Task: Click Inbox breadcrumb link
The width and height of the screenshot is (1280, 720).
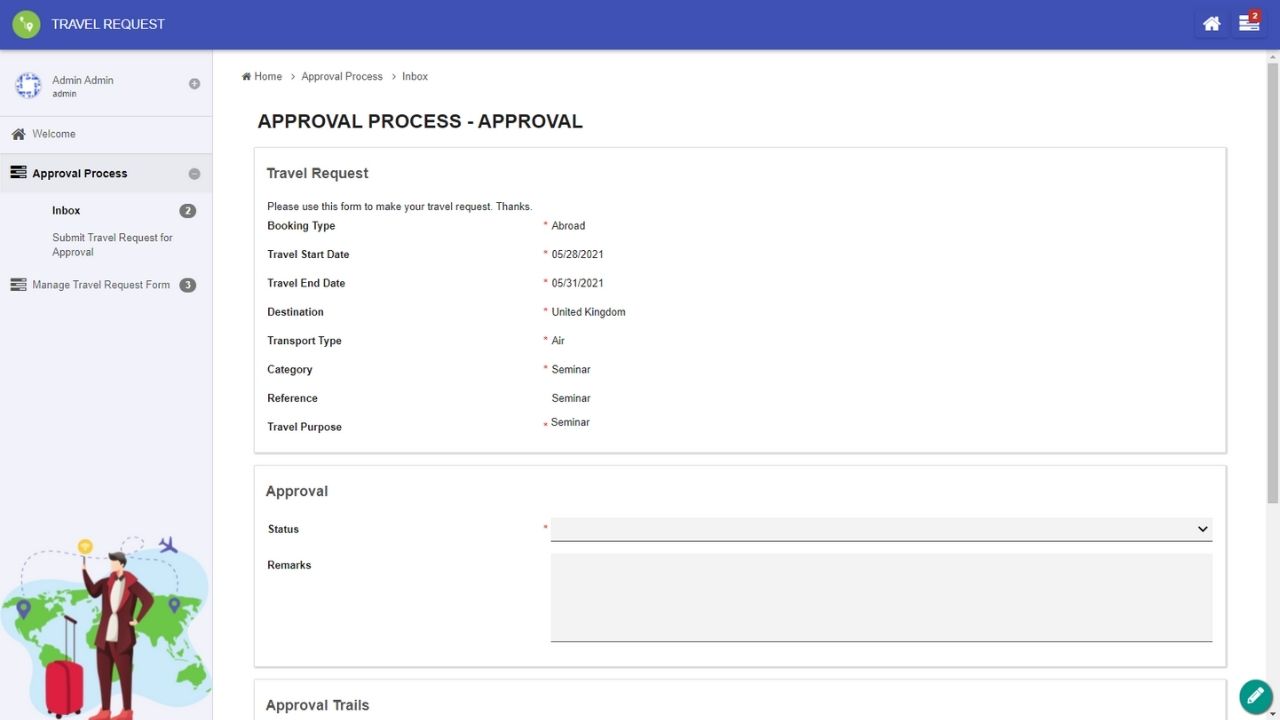Action: (x=415, y=77)
